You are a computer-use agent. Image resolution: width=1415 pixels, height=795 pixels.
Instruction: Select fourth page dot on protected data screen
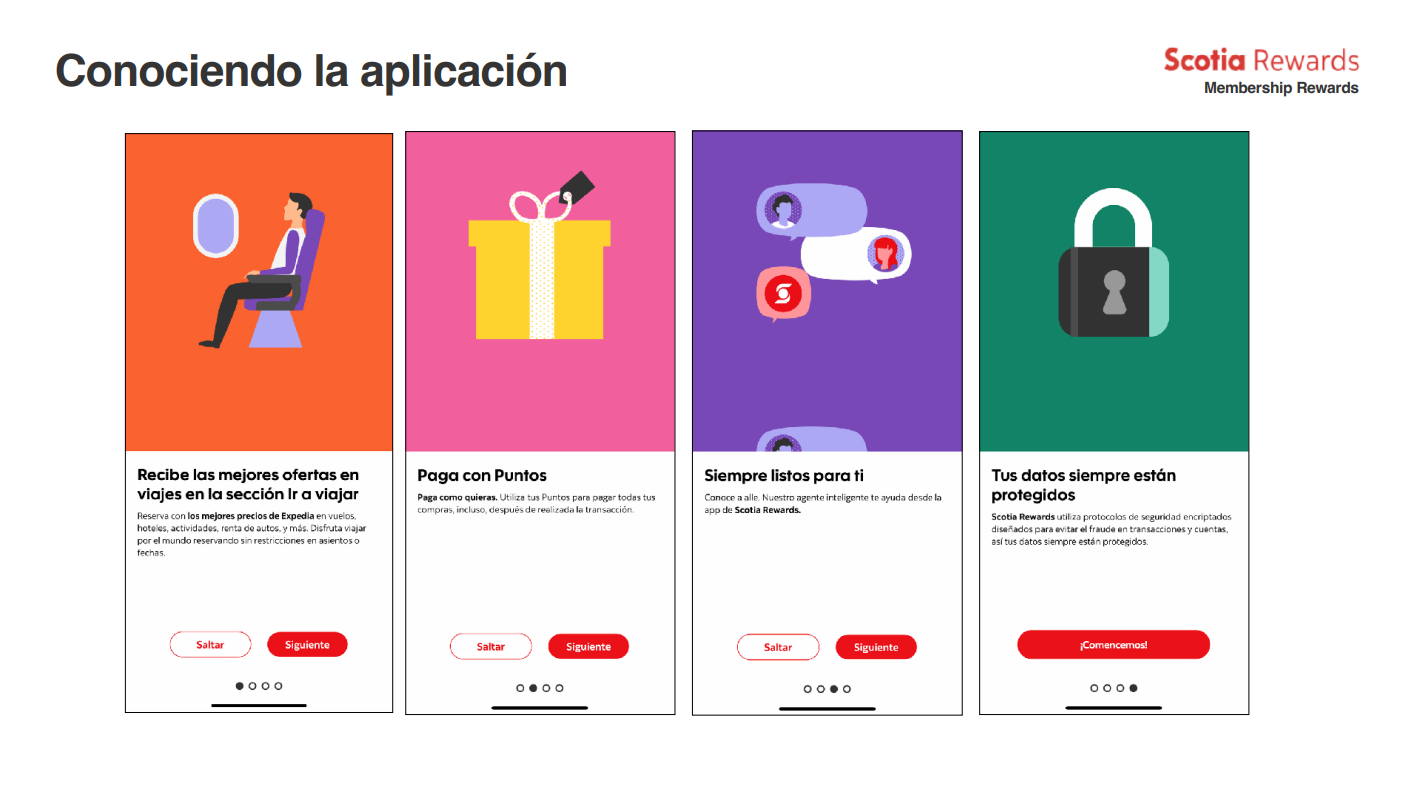(1133, 688)
